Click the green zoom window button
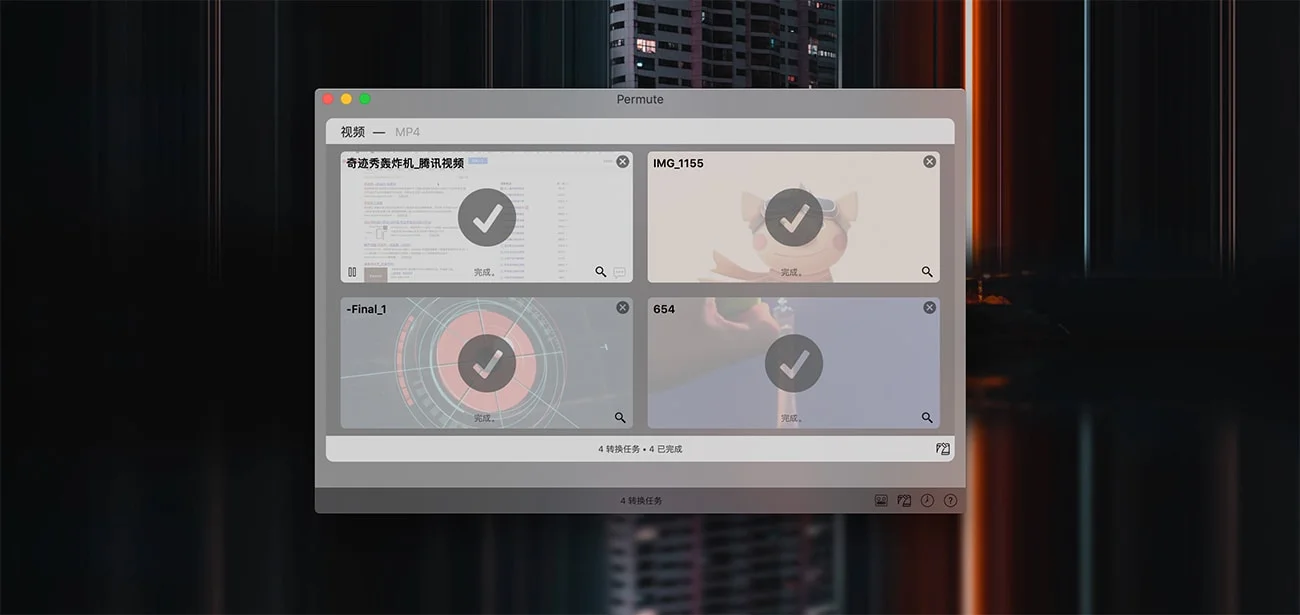The width and height of the screenshot is (1300, 615). click(x=365, y=99)
